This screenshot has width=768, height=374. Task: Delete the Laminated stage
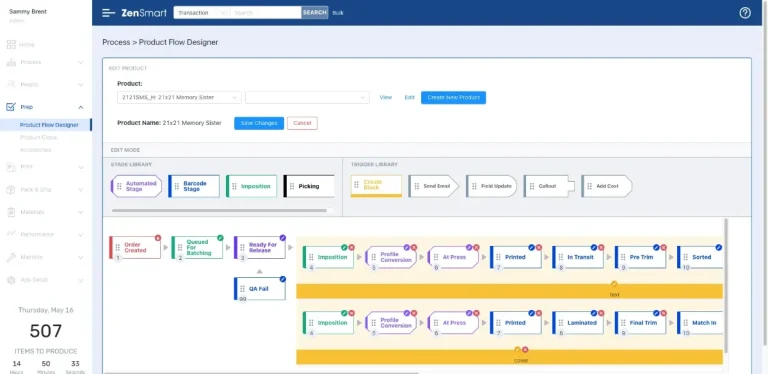tap(601, 313)
